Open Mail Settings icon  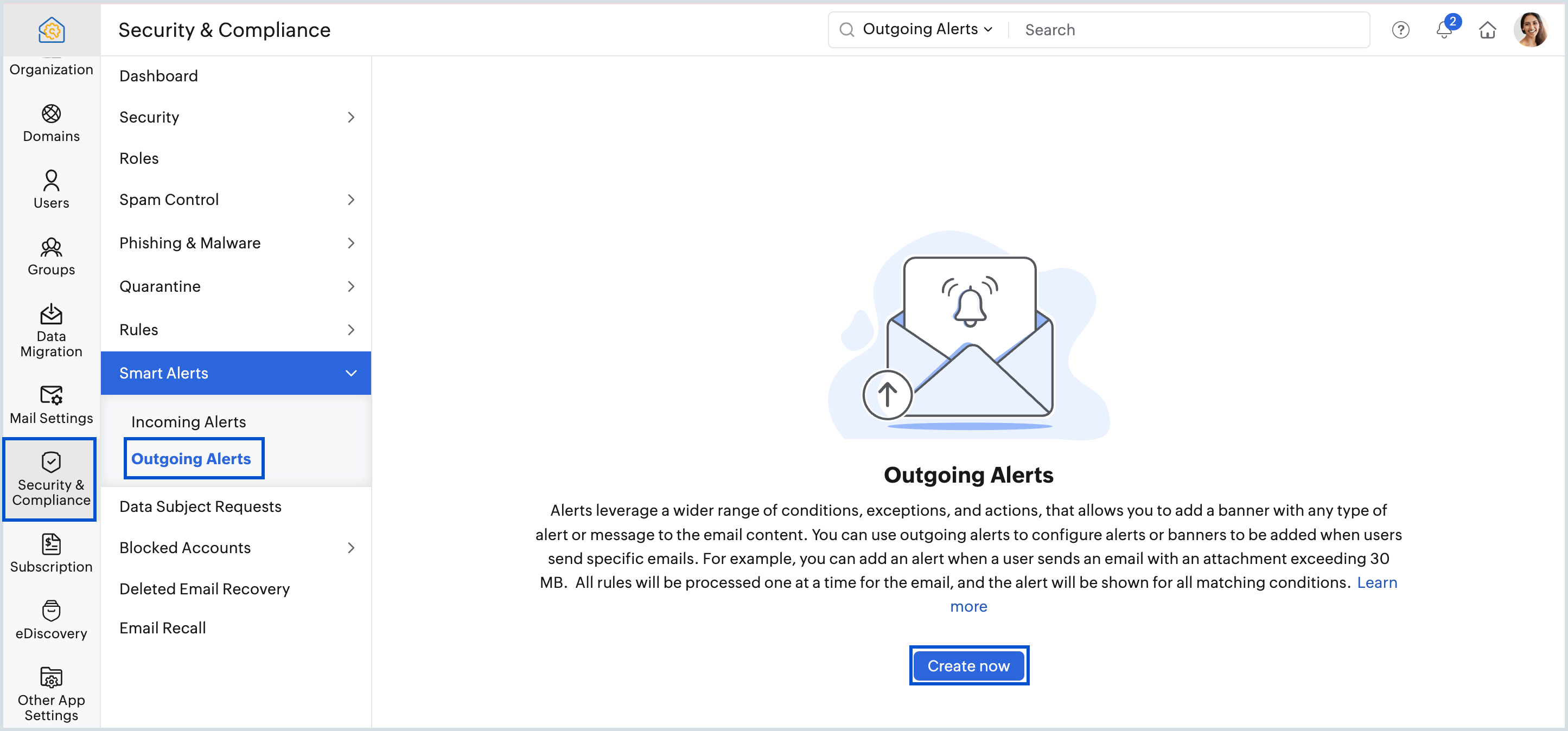point(51,395)
